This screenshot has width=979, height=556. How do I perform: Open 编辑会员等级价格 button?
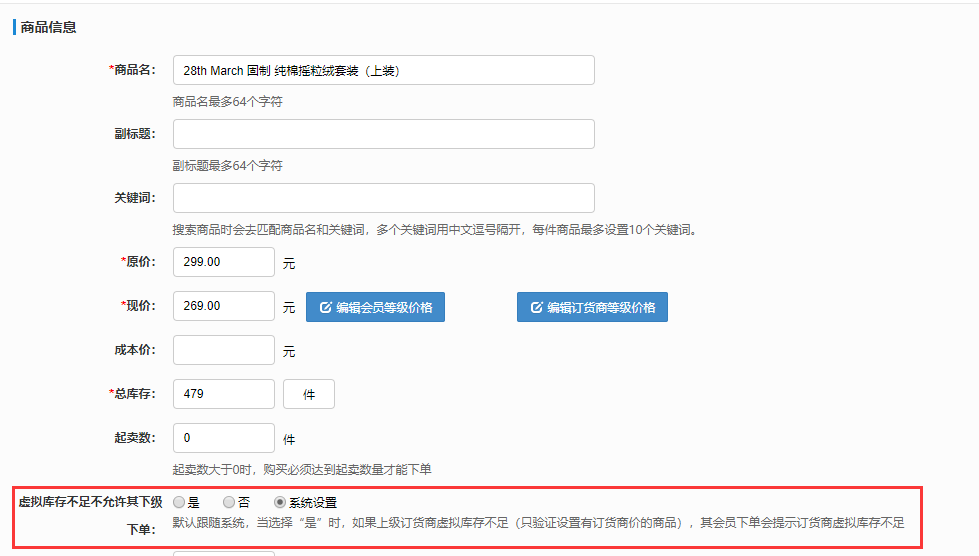coord(375,307)
